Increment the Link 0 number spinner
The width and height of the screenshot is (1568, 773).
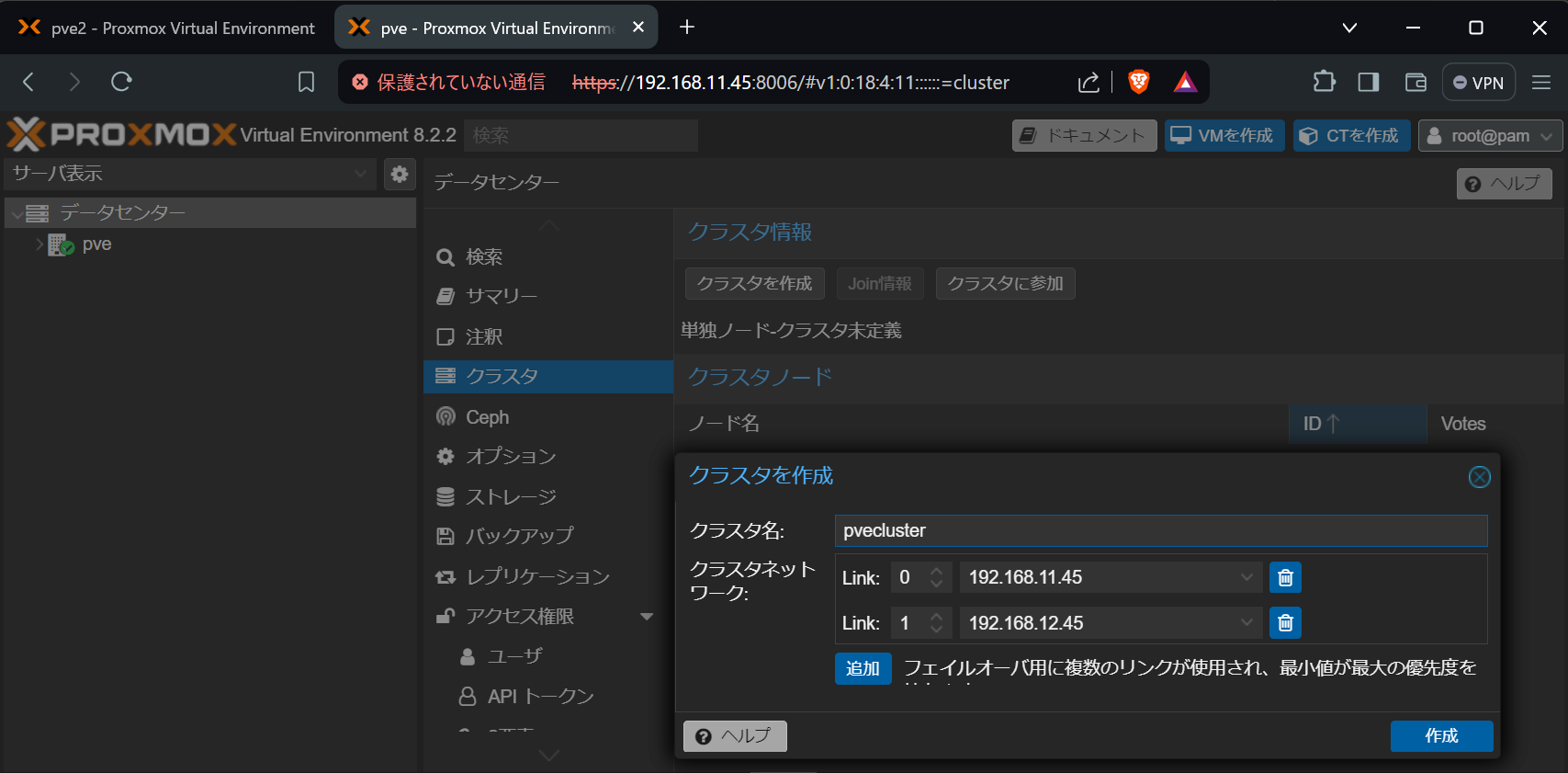936,571
